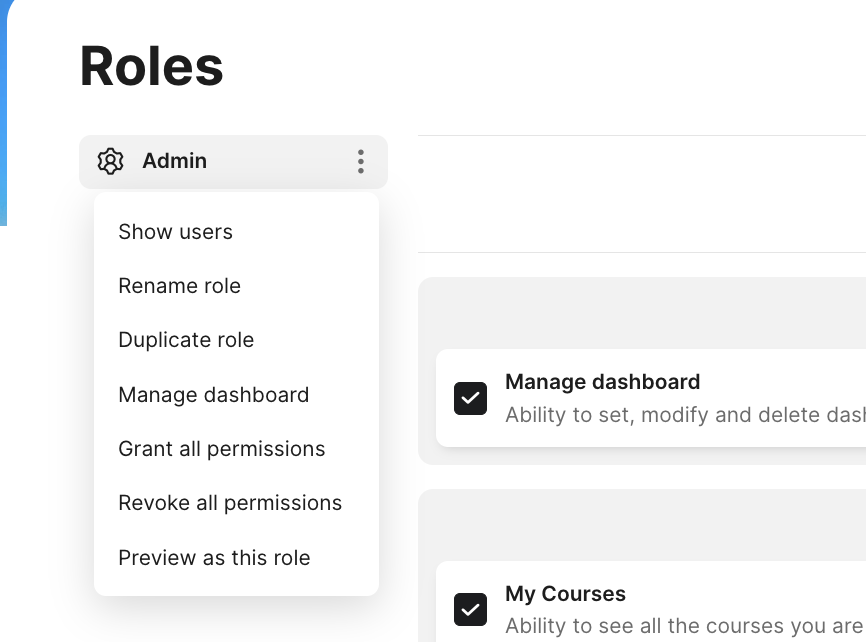Click the bold My Courses permission title
The image size is (866, 642).
(565, 594)
